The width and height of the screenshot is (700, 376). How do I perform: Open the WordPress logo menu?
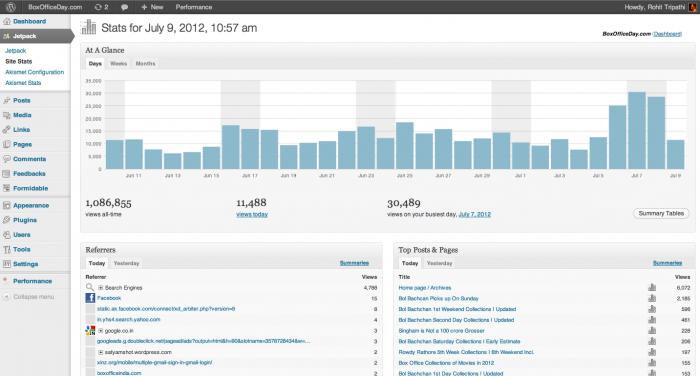coord(10,7)
